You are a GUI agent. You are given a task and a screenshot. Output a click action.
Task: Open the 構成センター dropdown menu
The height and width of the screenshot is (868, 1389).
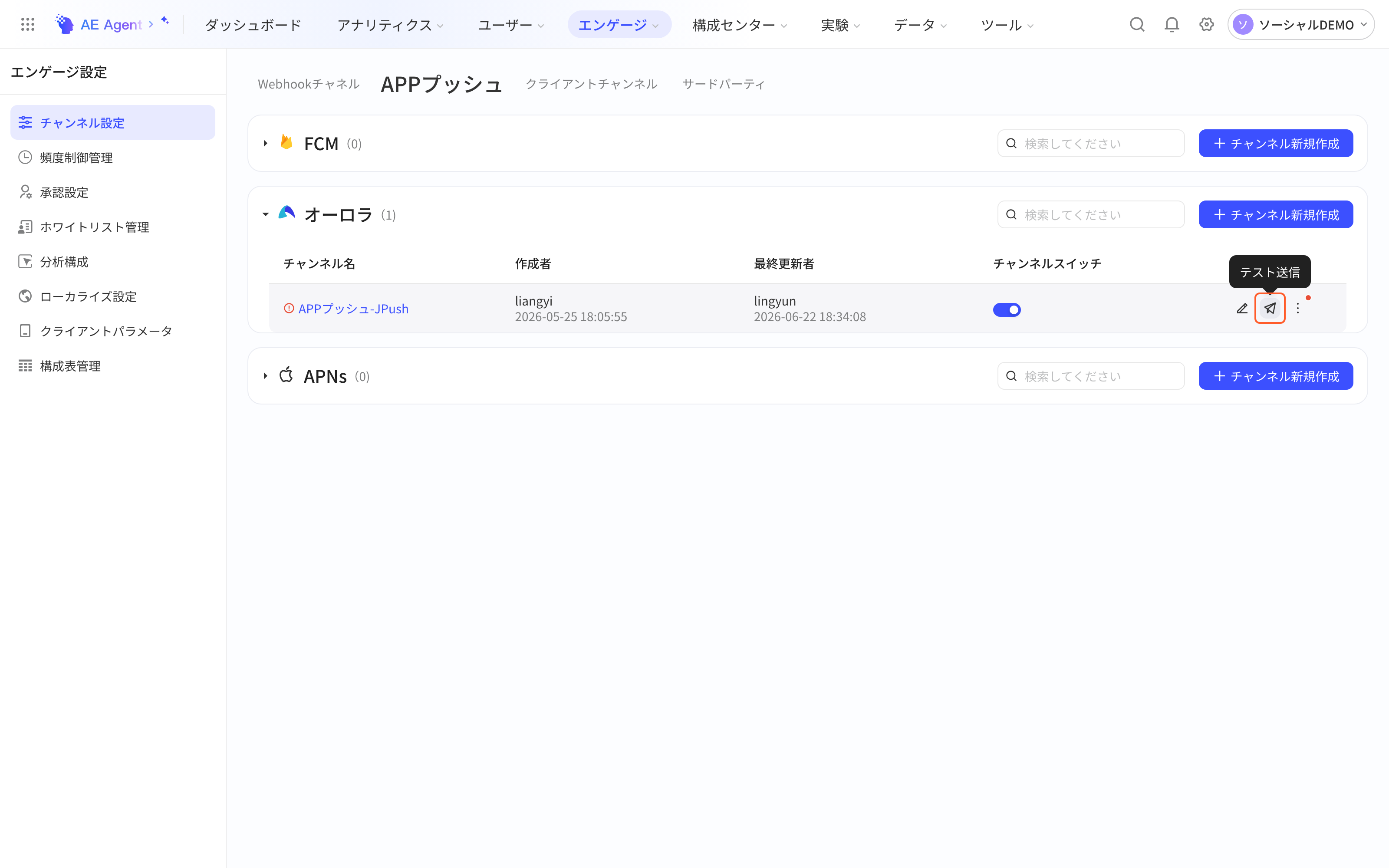739,25
